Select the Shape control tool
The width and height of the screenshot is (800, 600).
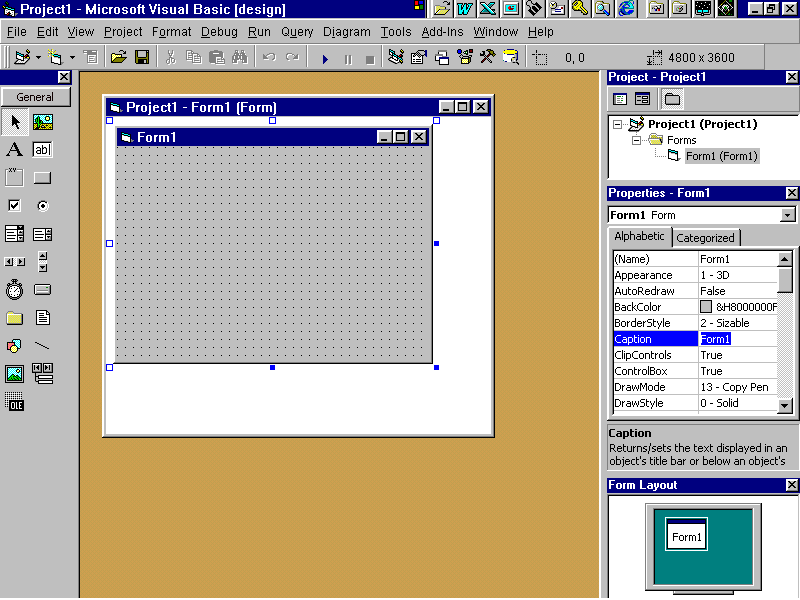click(14, 346)
